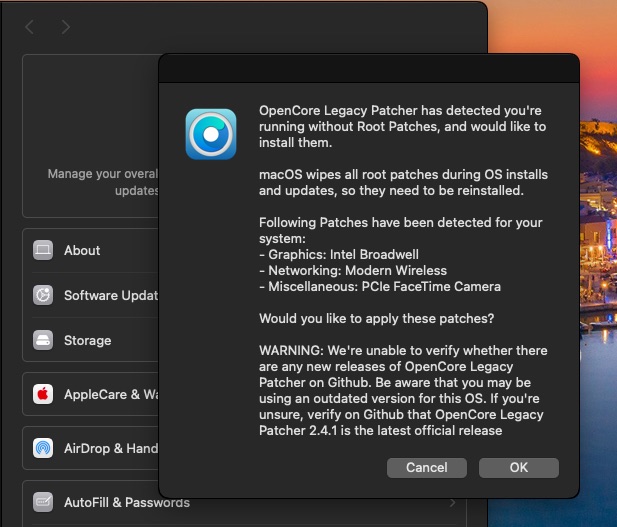Select the AirDrop & Handoff row label

[110, 448]
